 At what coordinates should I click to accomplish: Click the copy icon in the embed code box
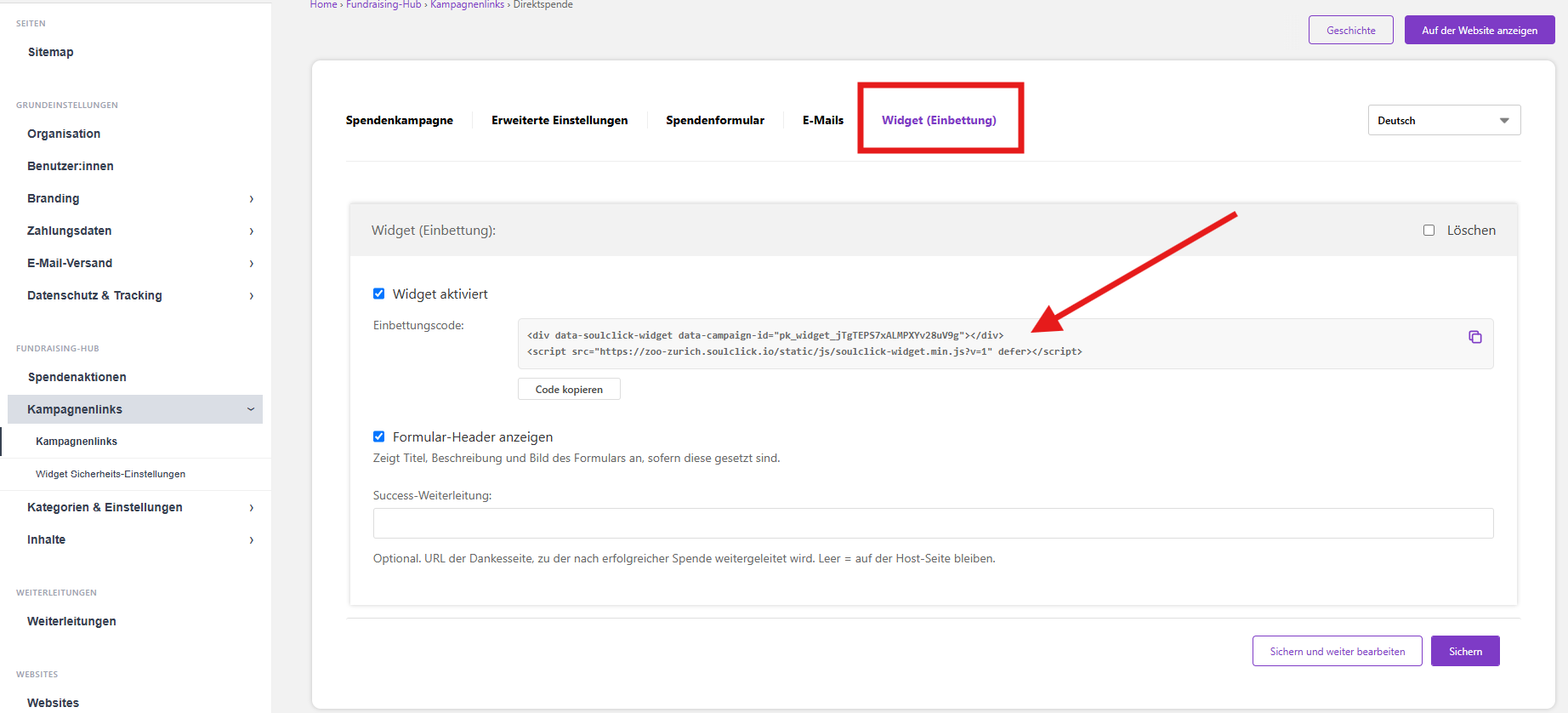(x=1474, y=337)
